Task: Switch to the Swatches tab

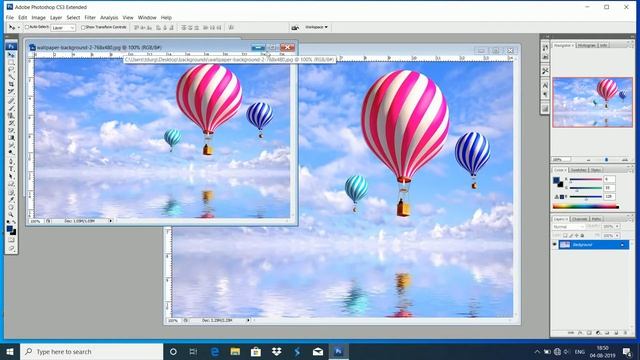Action: coord(578,170)
